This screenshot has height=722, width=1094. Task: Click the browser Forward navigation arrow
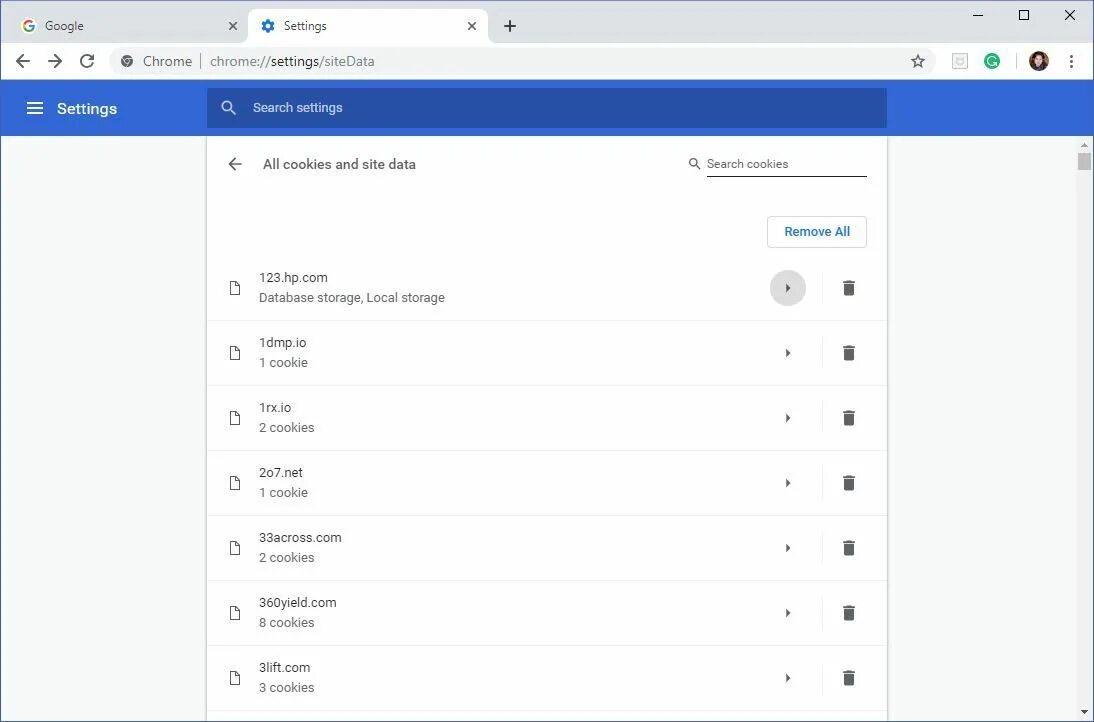55,61
